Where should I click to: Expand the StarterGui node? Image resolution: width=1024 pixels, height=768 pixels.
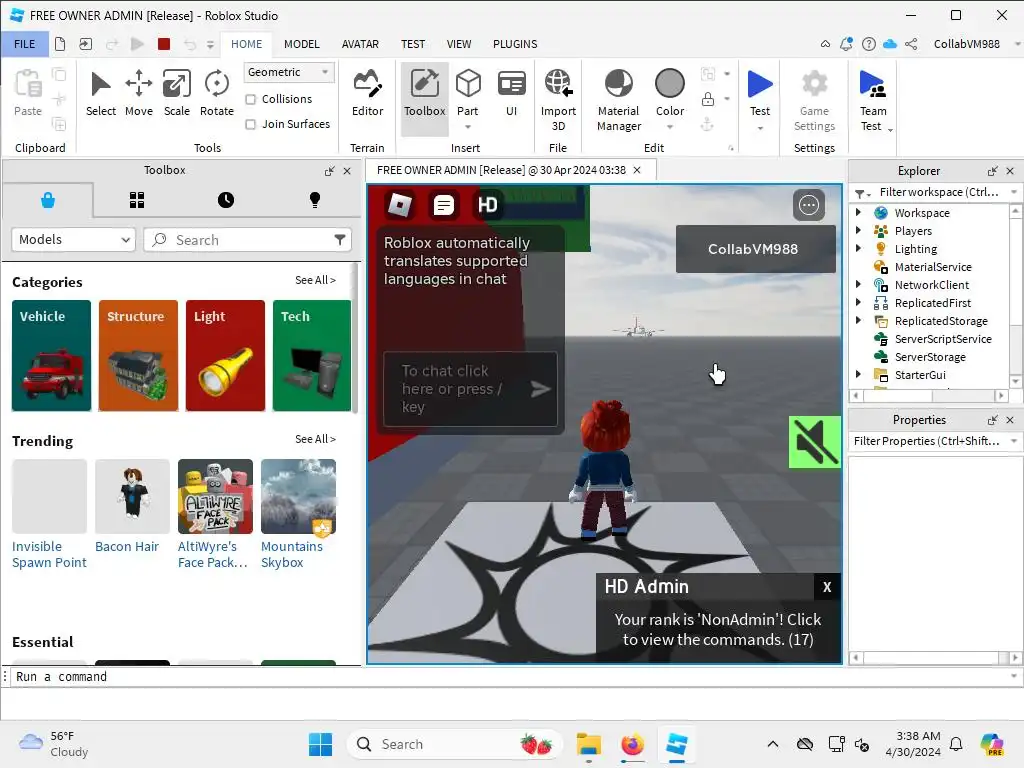[x=858, y=374]
